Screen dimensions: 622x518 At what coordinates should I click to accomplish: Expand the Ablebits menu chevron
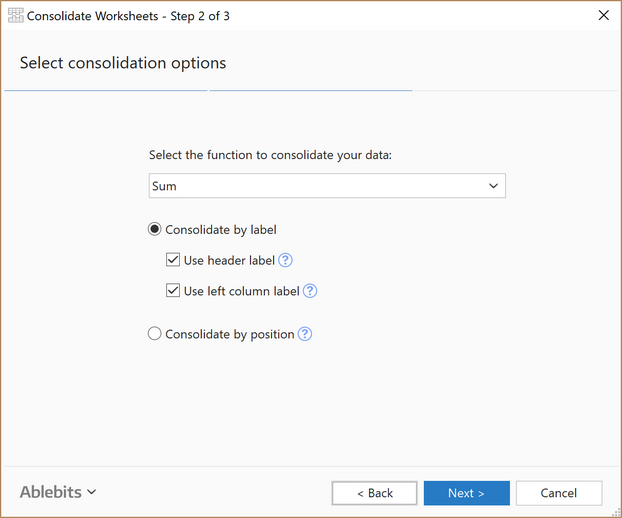pyautogui.click(x=92, y=492)
